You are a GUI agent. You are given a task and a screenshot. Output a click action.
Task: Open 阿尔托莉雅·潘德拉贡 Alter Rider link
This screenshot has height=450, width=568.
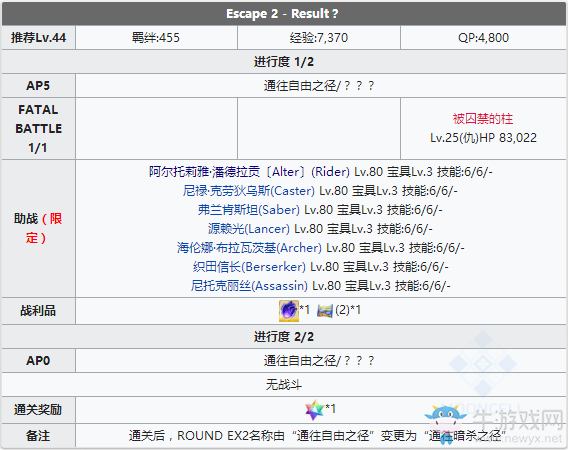[x=249, y=172]
